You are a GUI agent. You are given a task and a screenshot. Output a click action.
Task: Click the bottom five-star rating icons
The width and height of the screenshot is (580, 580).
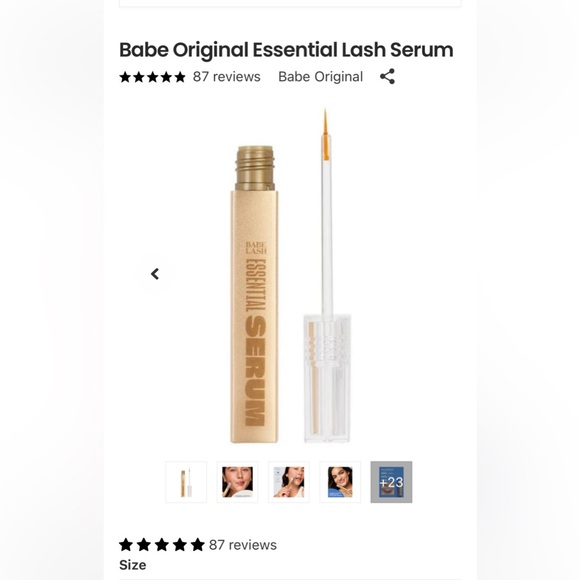[162, 544]
